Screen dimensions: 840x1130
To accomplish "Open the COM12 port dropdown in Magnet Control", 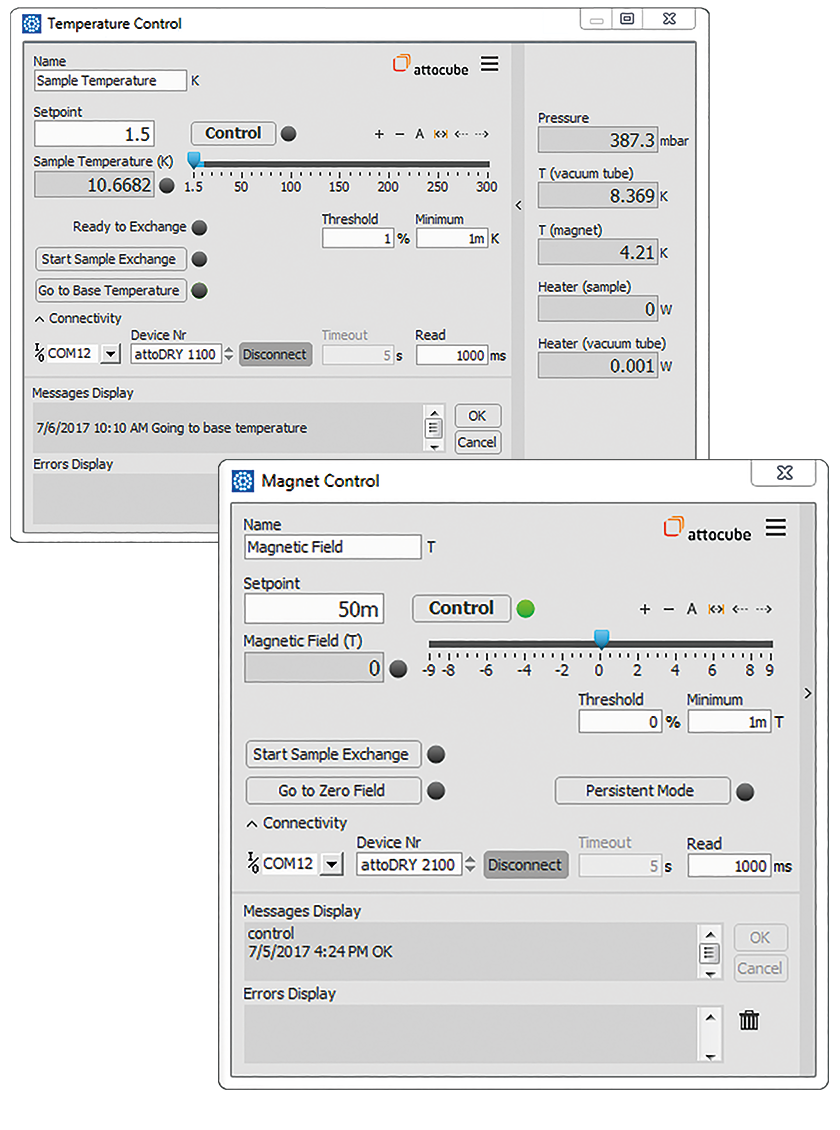I will pos(332,864).
